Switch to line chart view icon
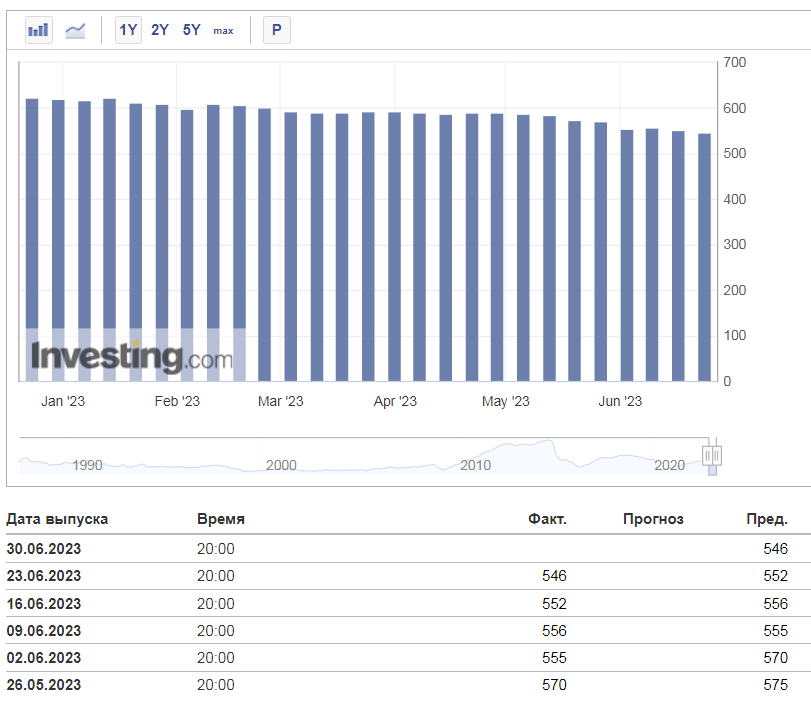This screenshot has height=702, width=811. click(76, 31)
